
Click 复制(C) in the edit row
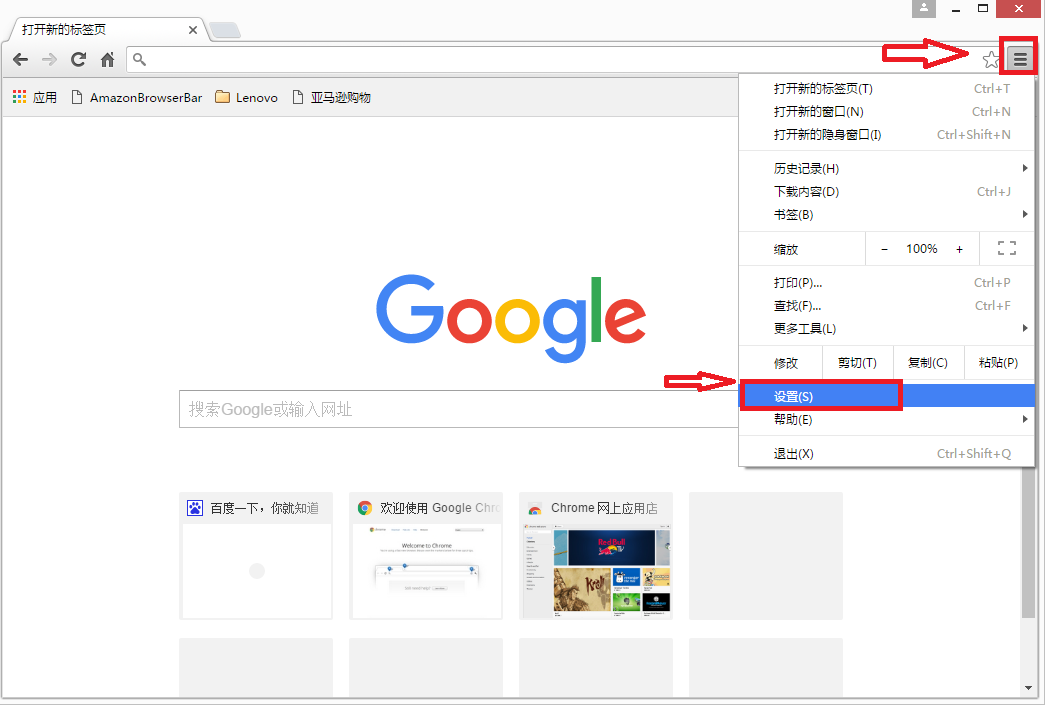(x=928, y=363)
